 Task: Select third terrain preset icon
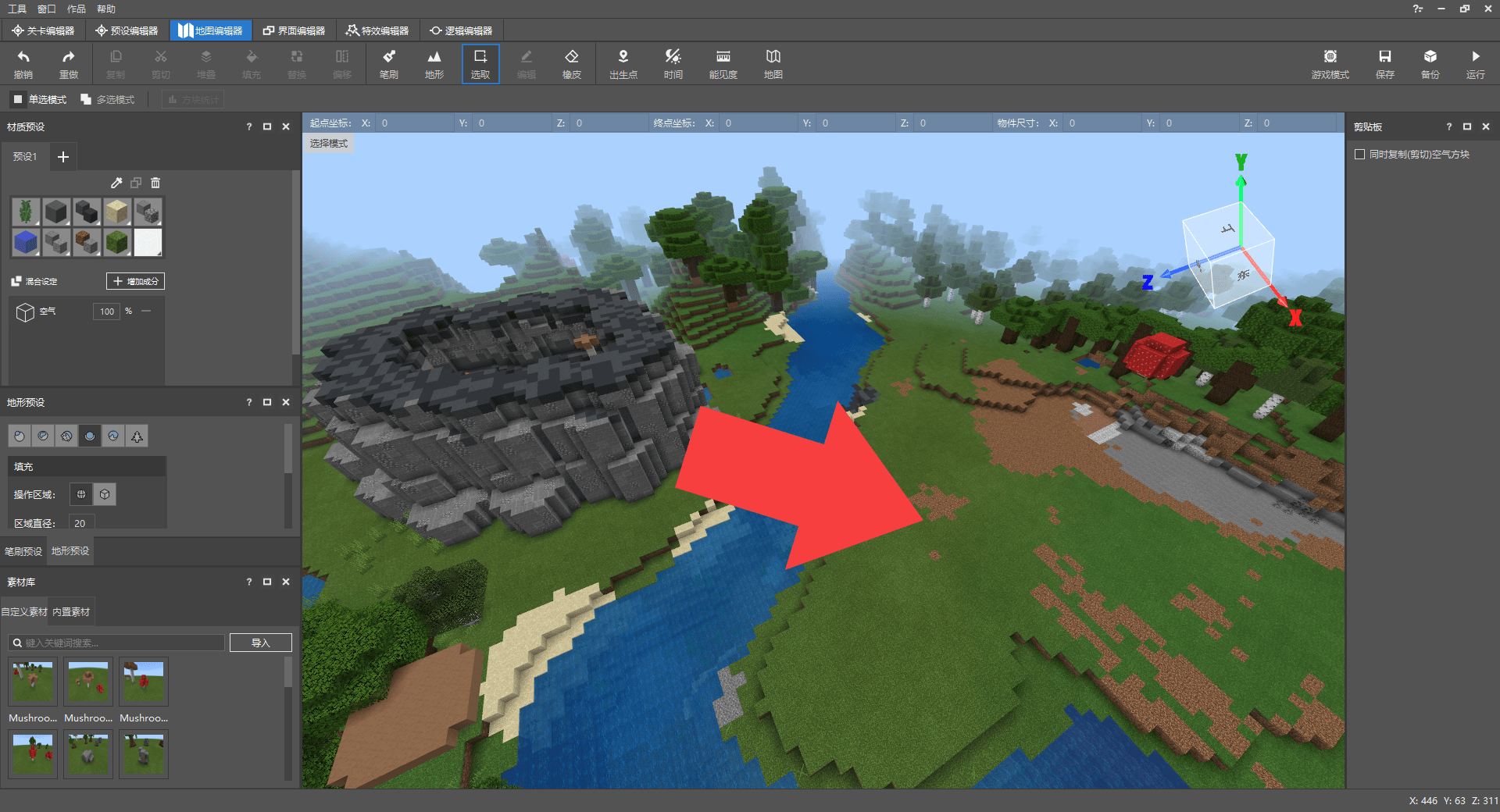66,436
